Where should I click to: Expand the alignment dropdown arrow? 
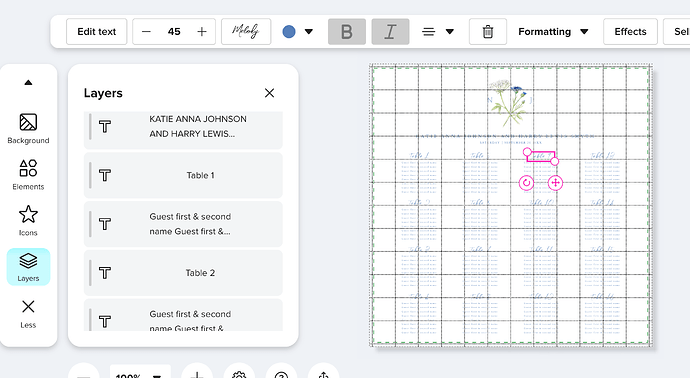[450, 32]
